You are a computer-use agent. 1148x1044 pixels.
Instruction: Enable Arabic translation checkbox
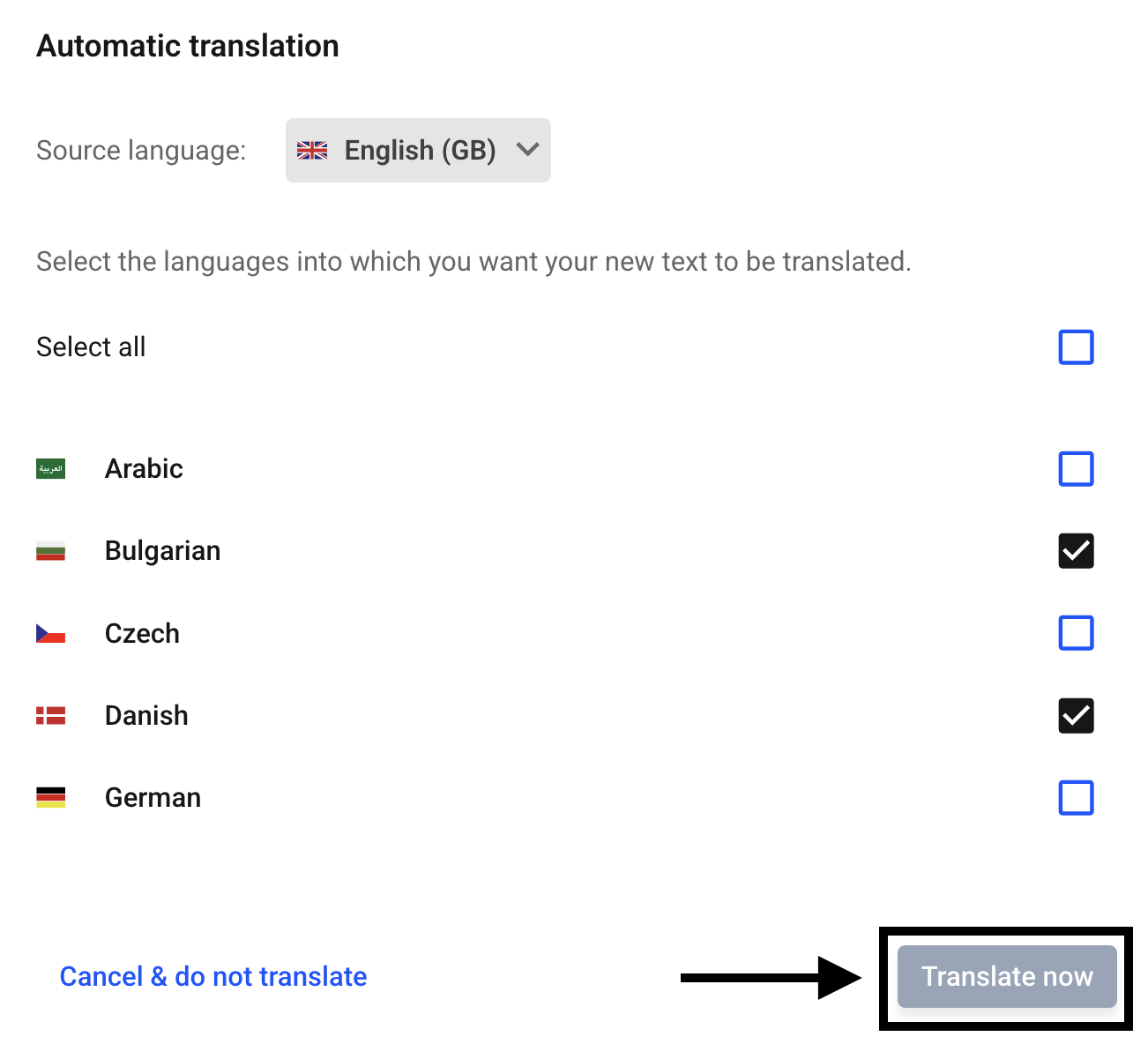click(x=1076, y=469)
